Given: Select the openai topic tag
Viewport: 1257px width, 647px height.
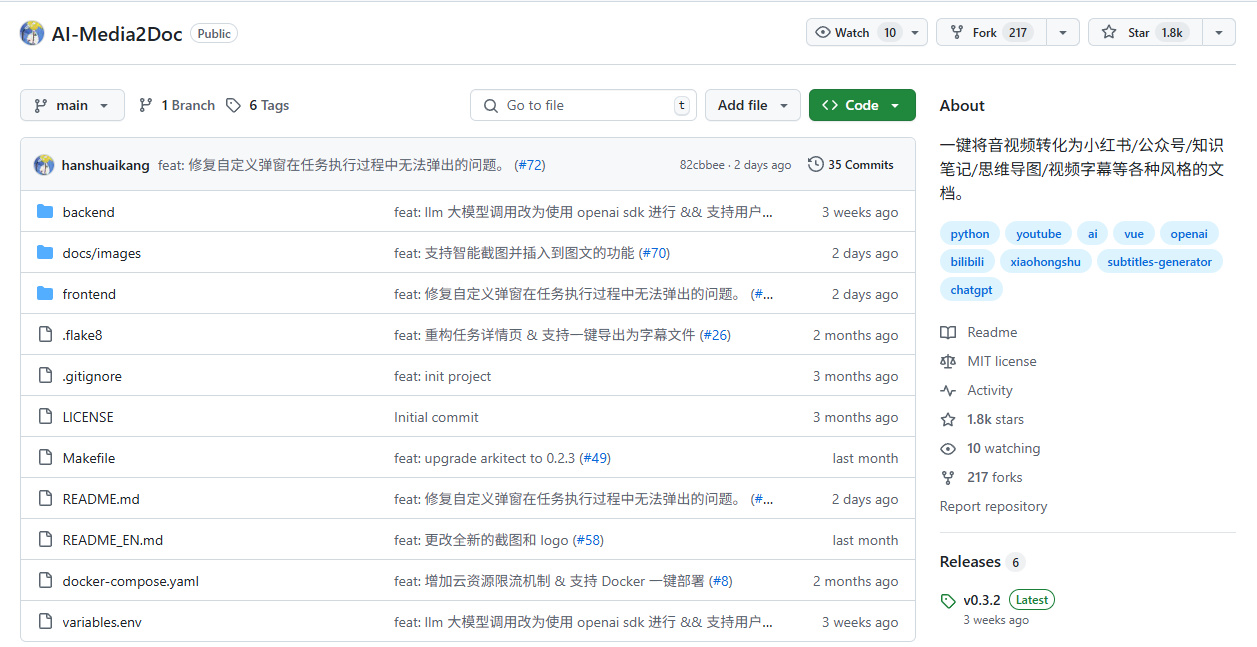Looking at the screenshot, I should click(x=1189, y=233).
